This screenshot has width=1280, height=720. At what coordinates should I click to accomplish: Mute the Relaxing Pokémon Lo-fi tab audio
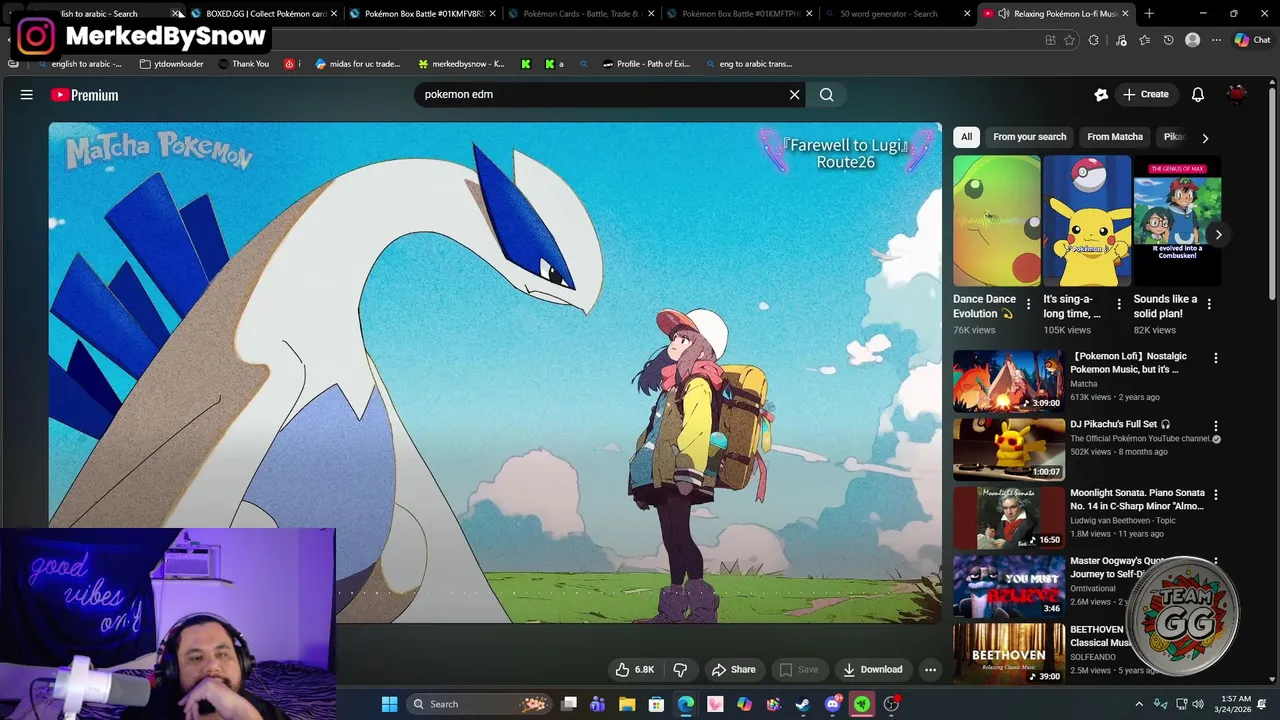(1003, 14)
